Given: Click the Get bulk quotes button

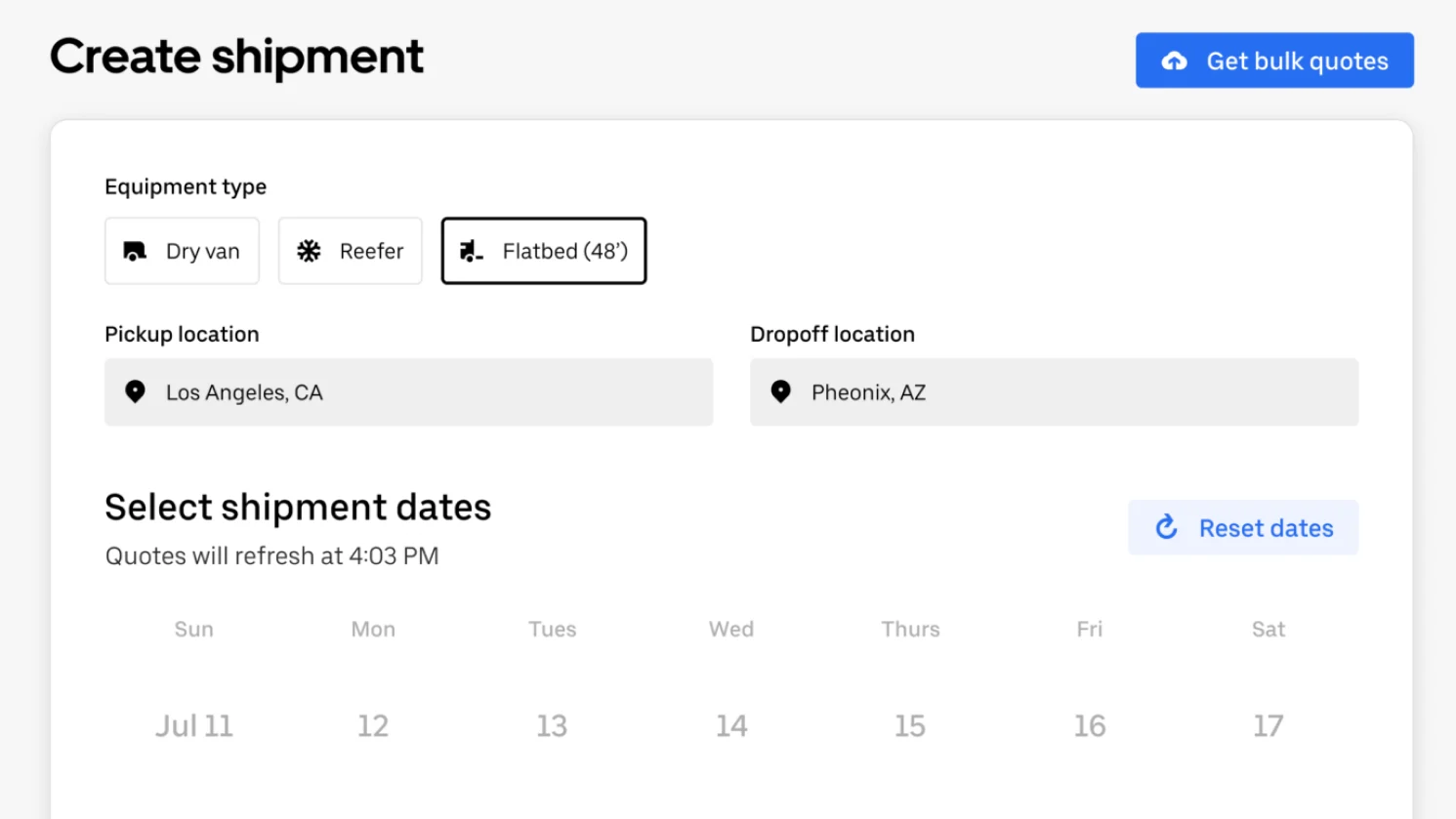Looking at the screenshot, I should [x=1273, y=61].
